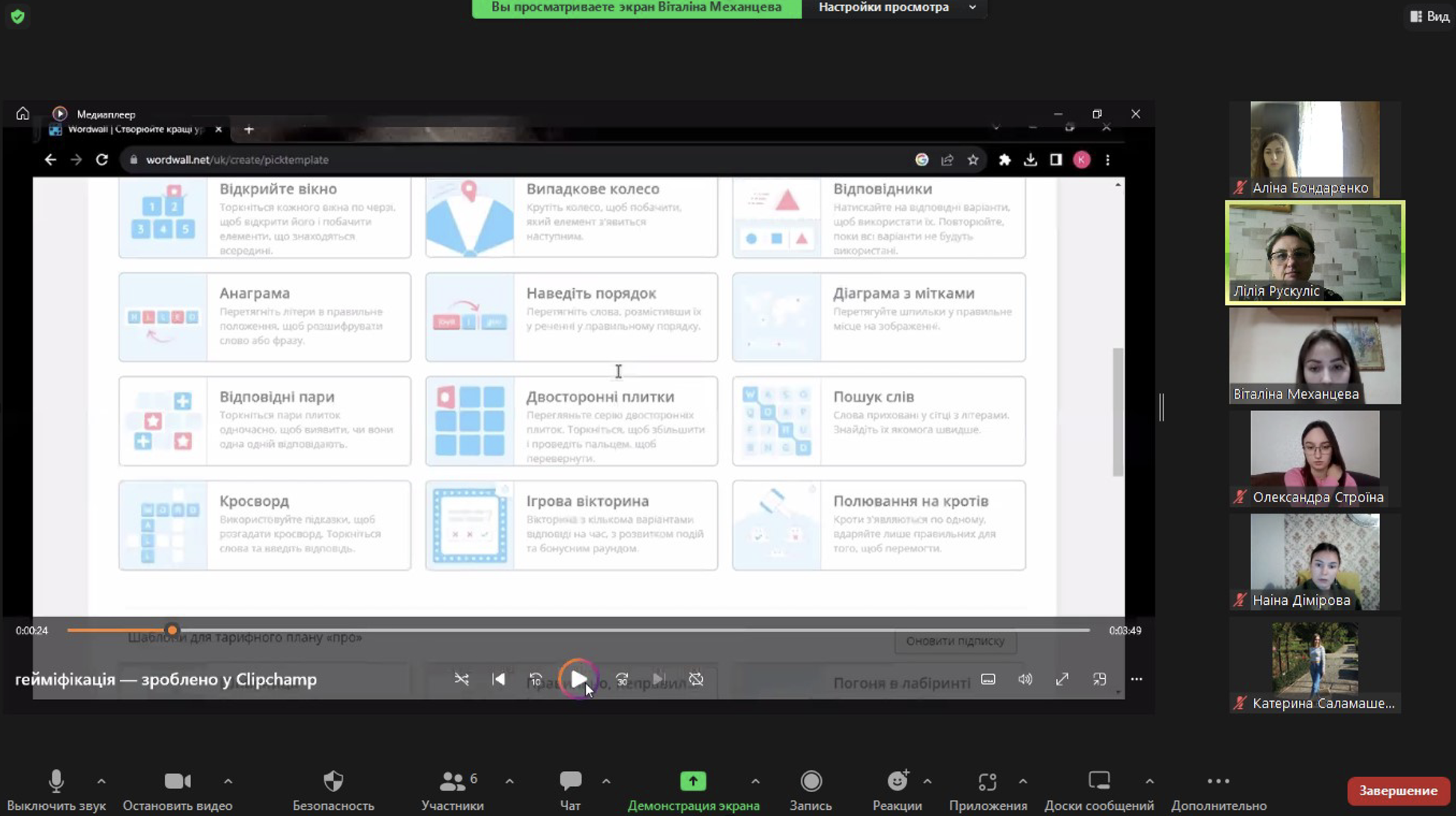Click the media player home icon
Viewport: 1456px width, 816px height.
(23, 114)
